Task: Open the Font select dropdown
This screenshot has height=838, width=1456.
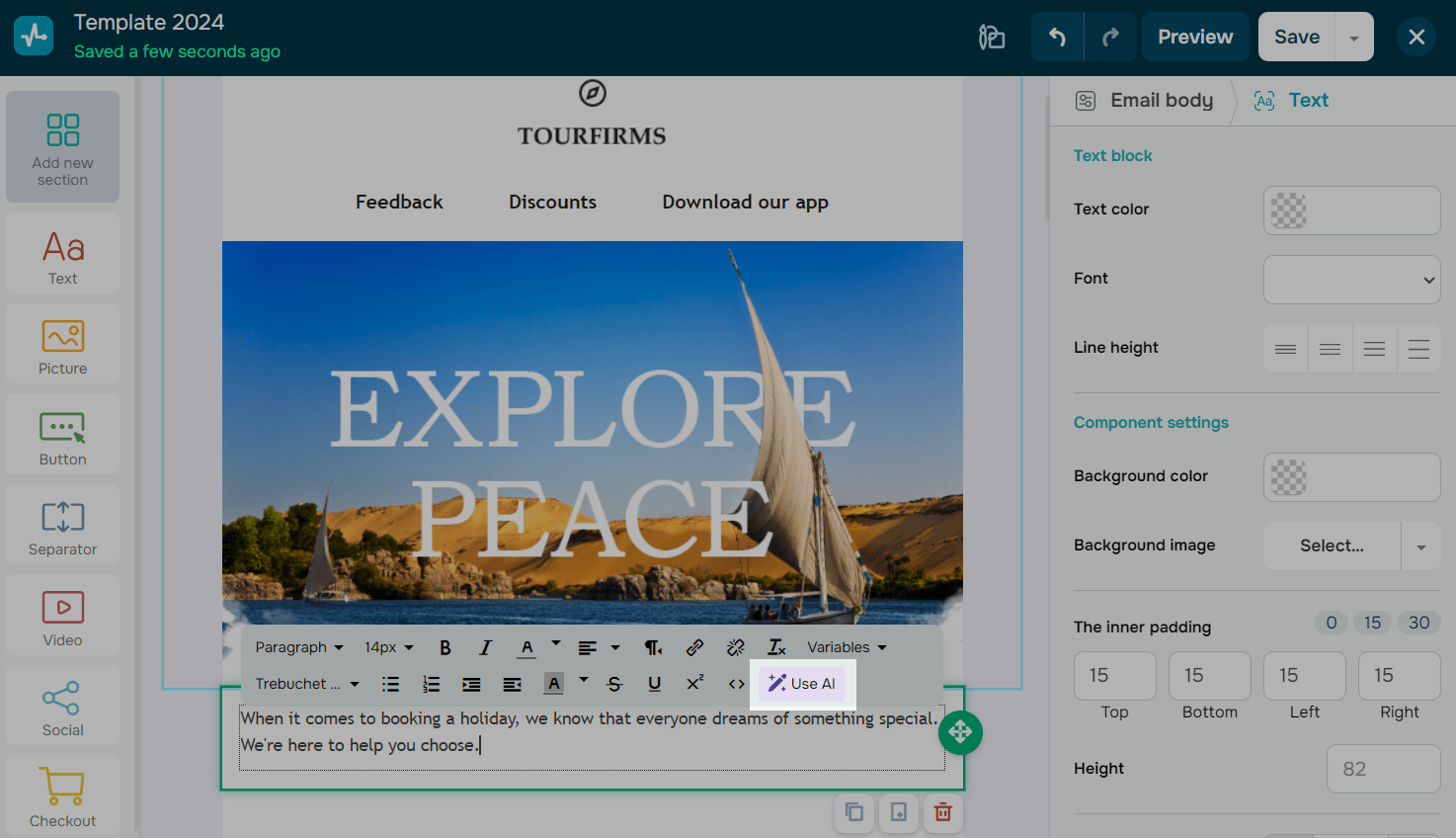Action: pyautogui.click(x=1351, y=280)
